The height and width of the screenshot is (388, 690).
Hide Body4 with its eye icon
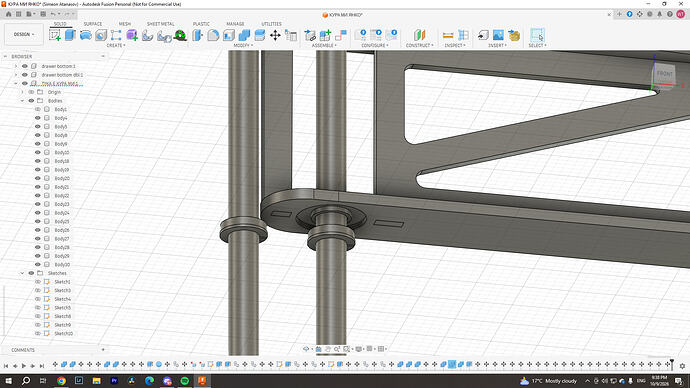(x=38, y=118)
